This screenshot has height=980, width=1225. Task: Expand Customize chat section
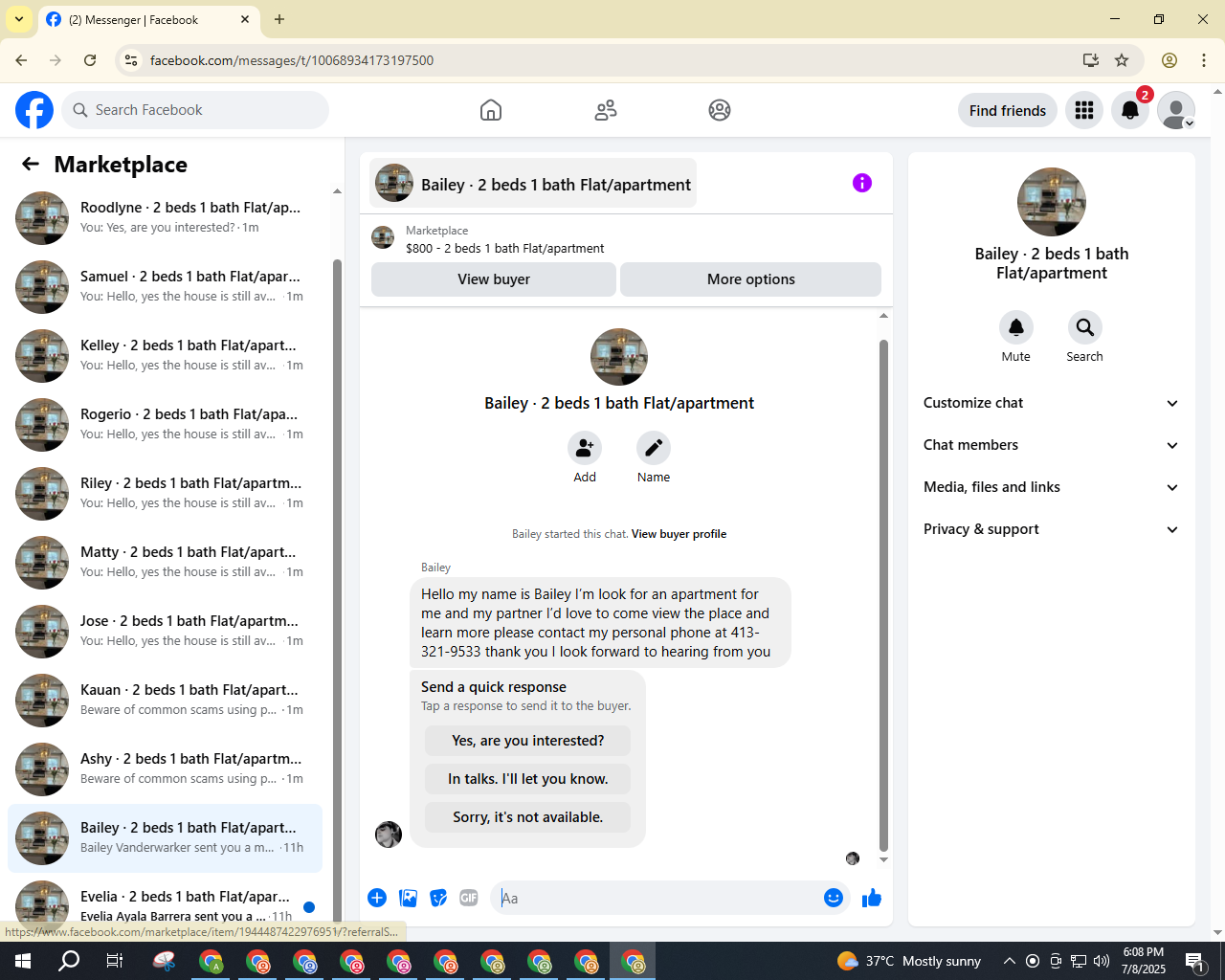tap(1052, 403)
